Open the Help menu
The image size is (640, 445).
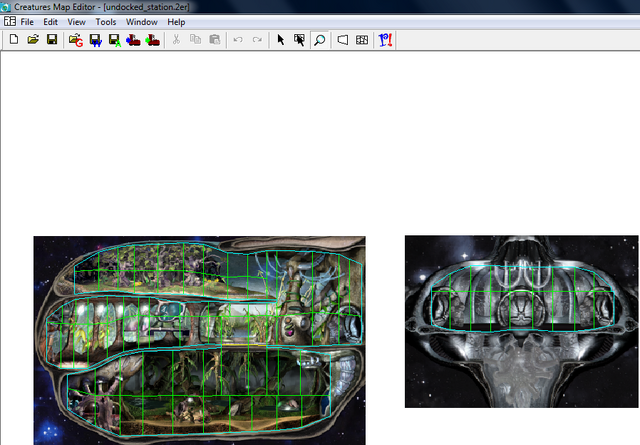coord(176,22)
